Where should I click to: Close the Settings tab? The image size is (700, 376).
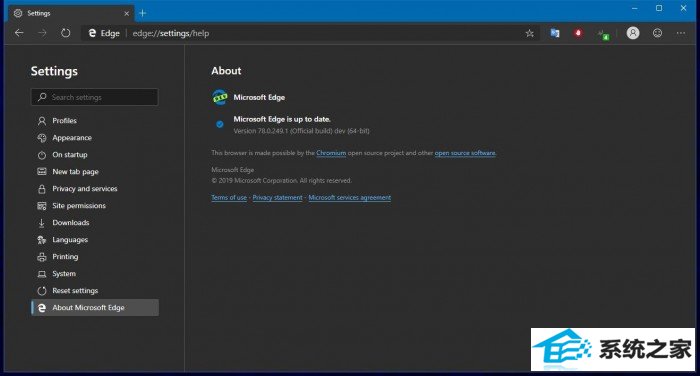click(126, 13)
